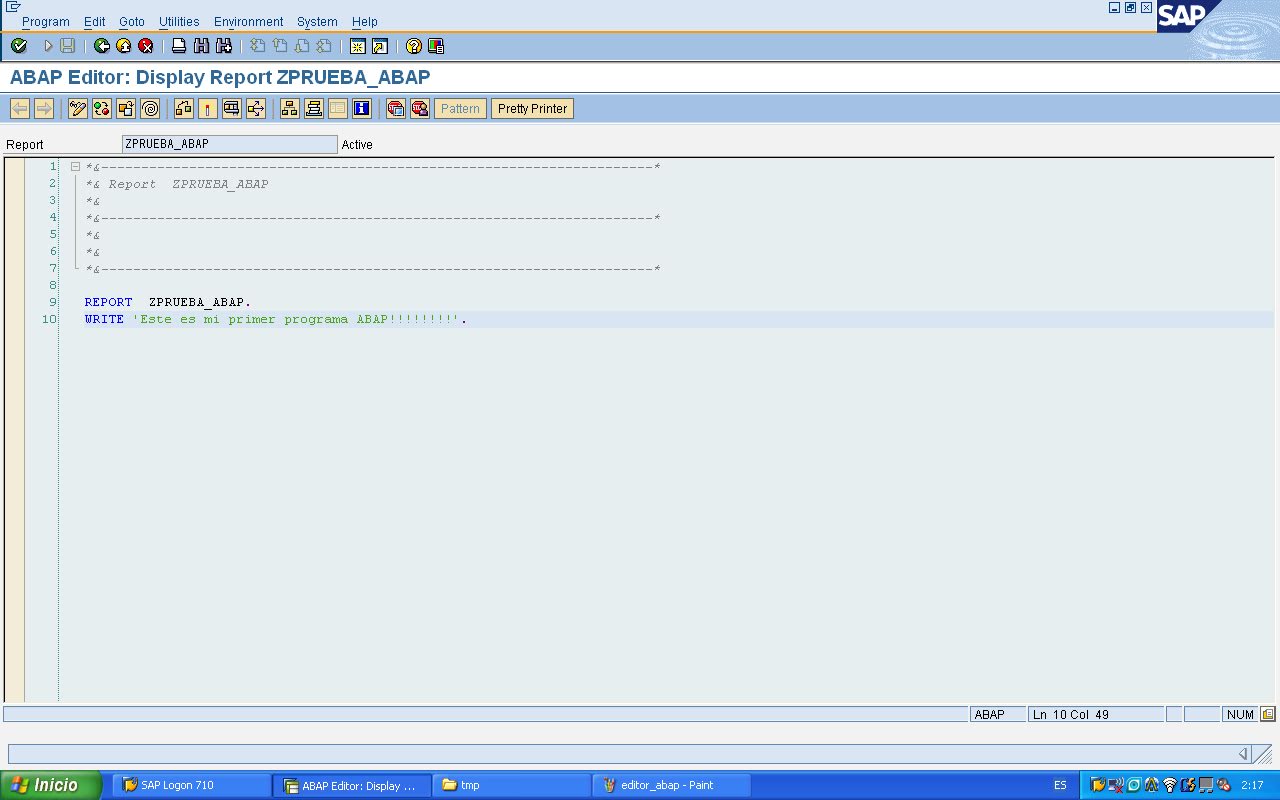Click the Pretty Printer button

tap(532, 108)
